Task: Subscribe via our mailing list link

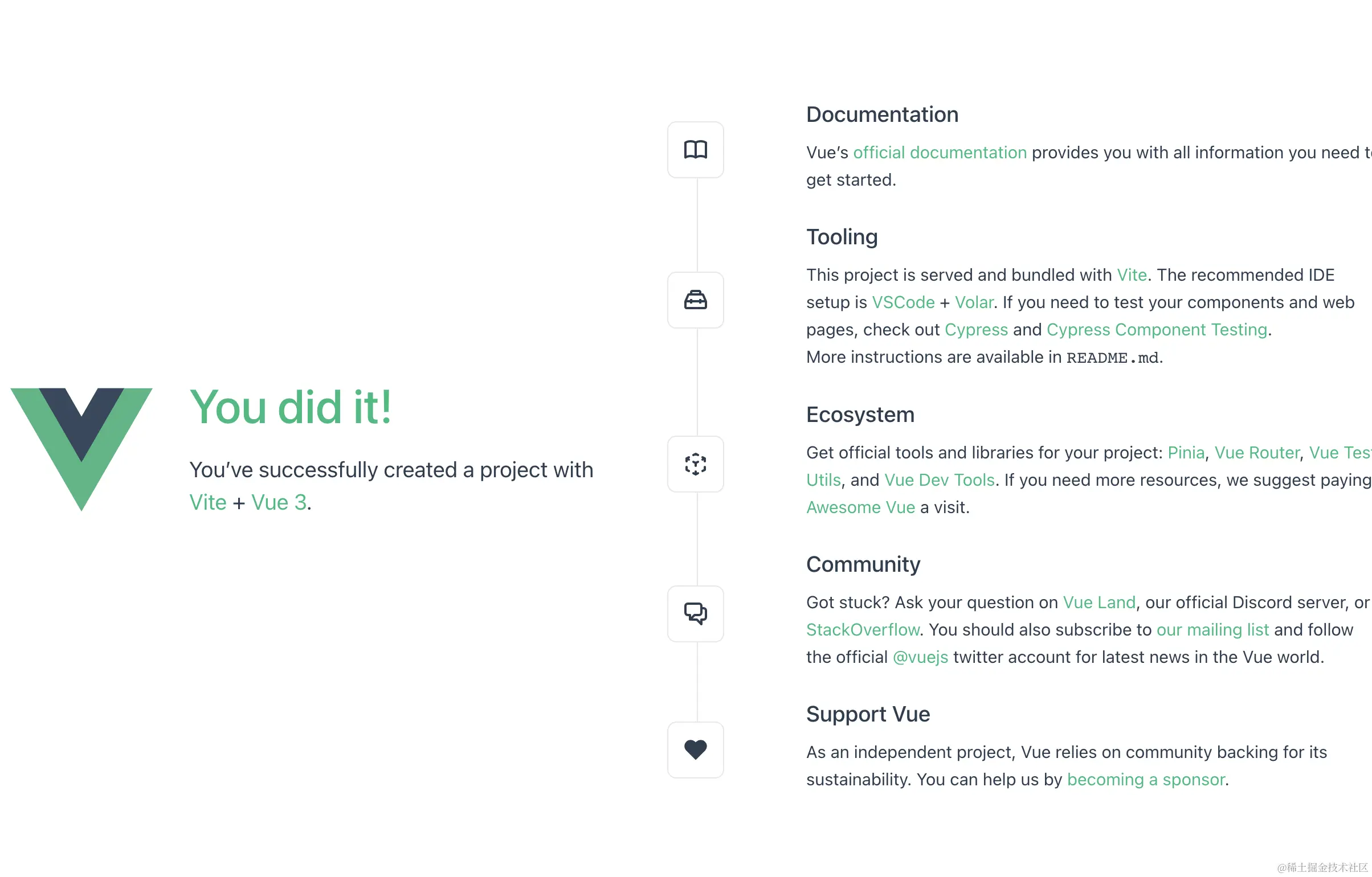Action: pyautogui.click(x=1212, y=630)
